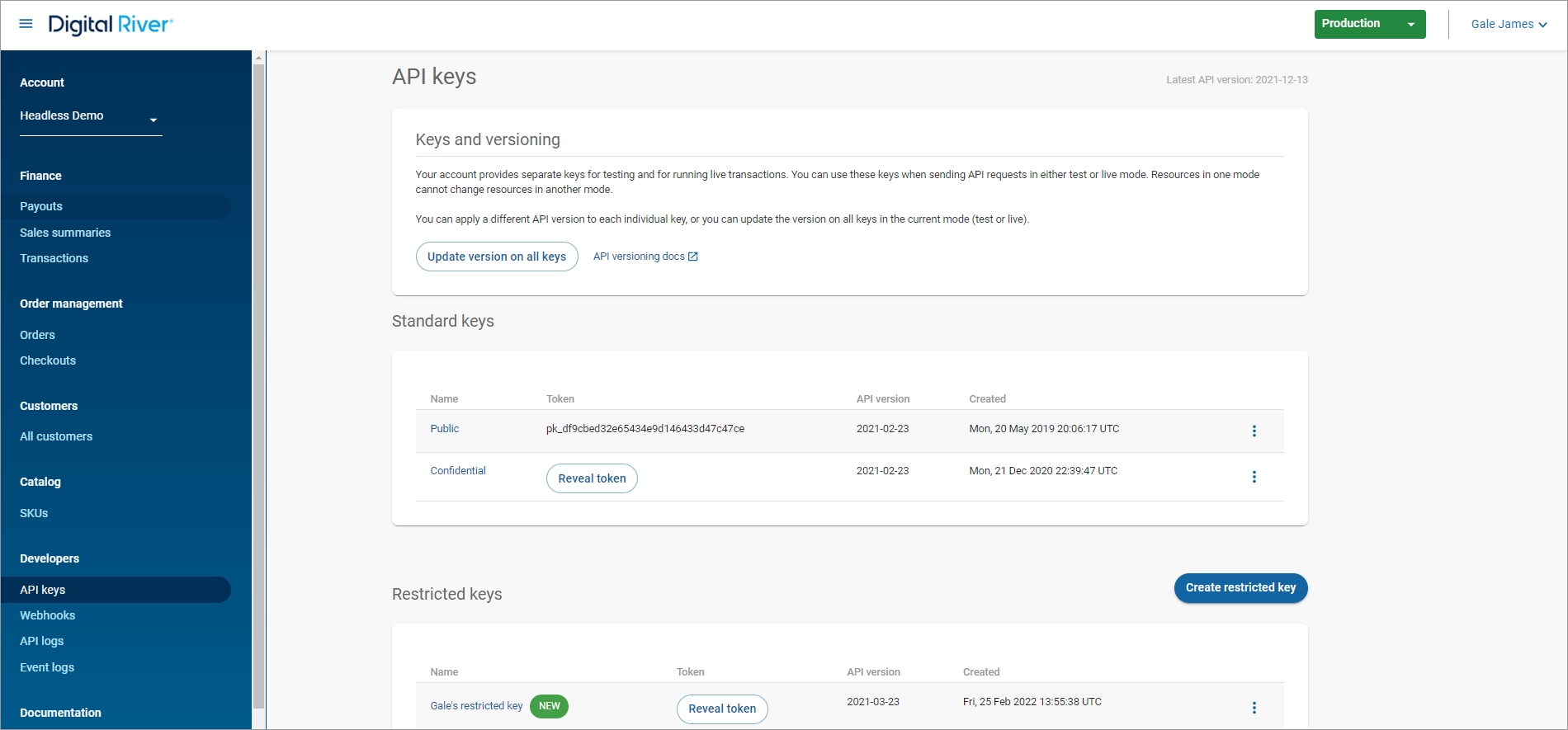Open the Gale James user menu
The height and width of the screenshot is (730, 1568).
[1508, 25]
